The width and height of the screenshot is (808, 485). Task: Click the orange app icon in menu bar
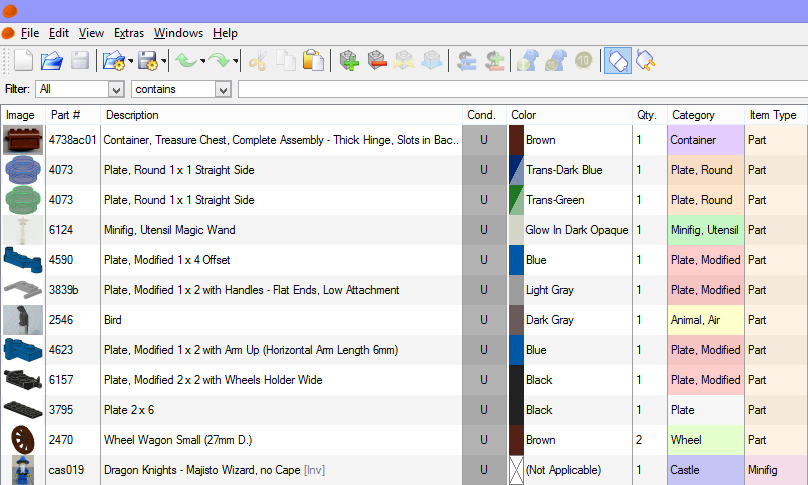[8, 34]
